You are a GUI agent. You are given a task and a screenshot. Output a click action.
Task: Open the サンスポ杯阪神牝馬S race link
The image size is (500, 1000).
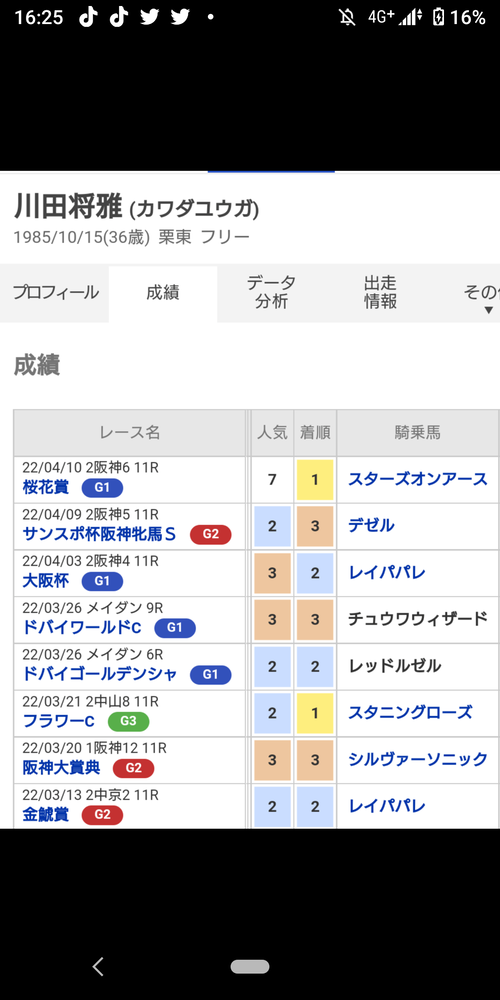coord(99,534)
